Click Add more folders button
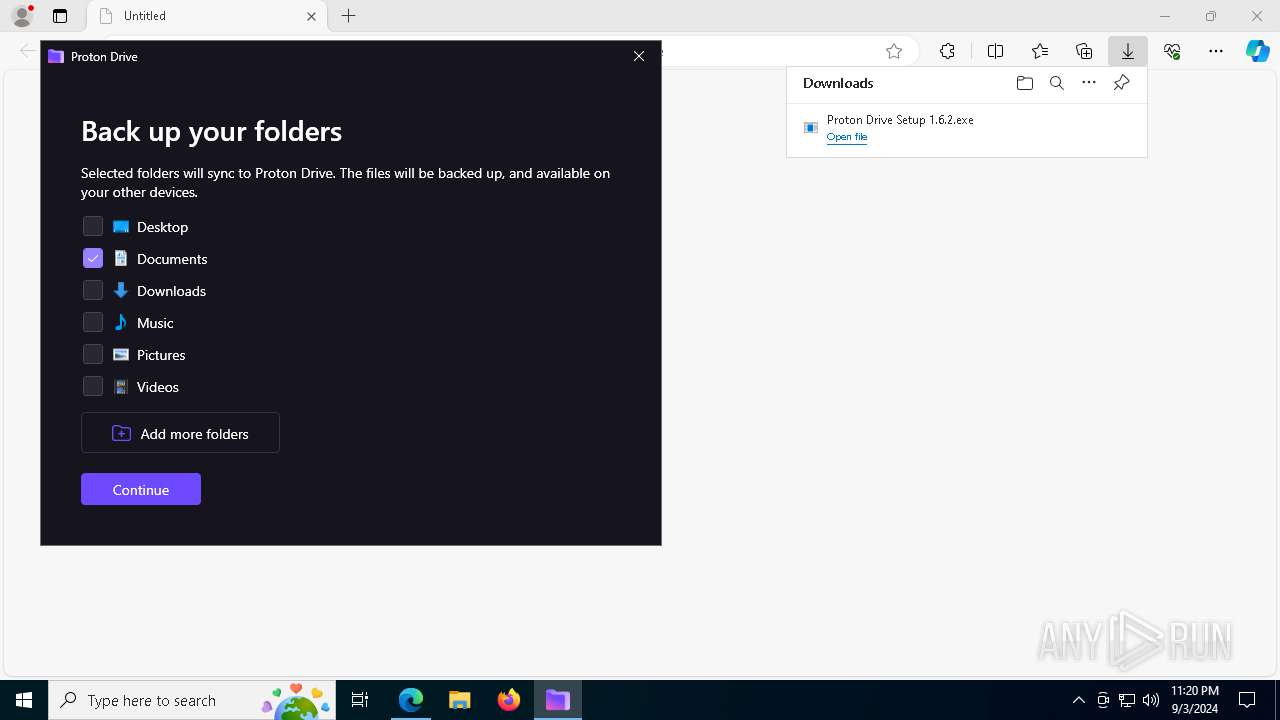 point(180,433)
